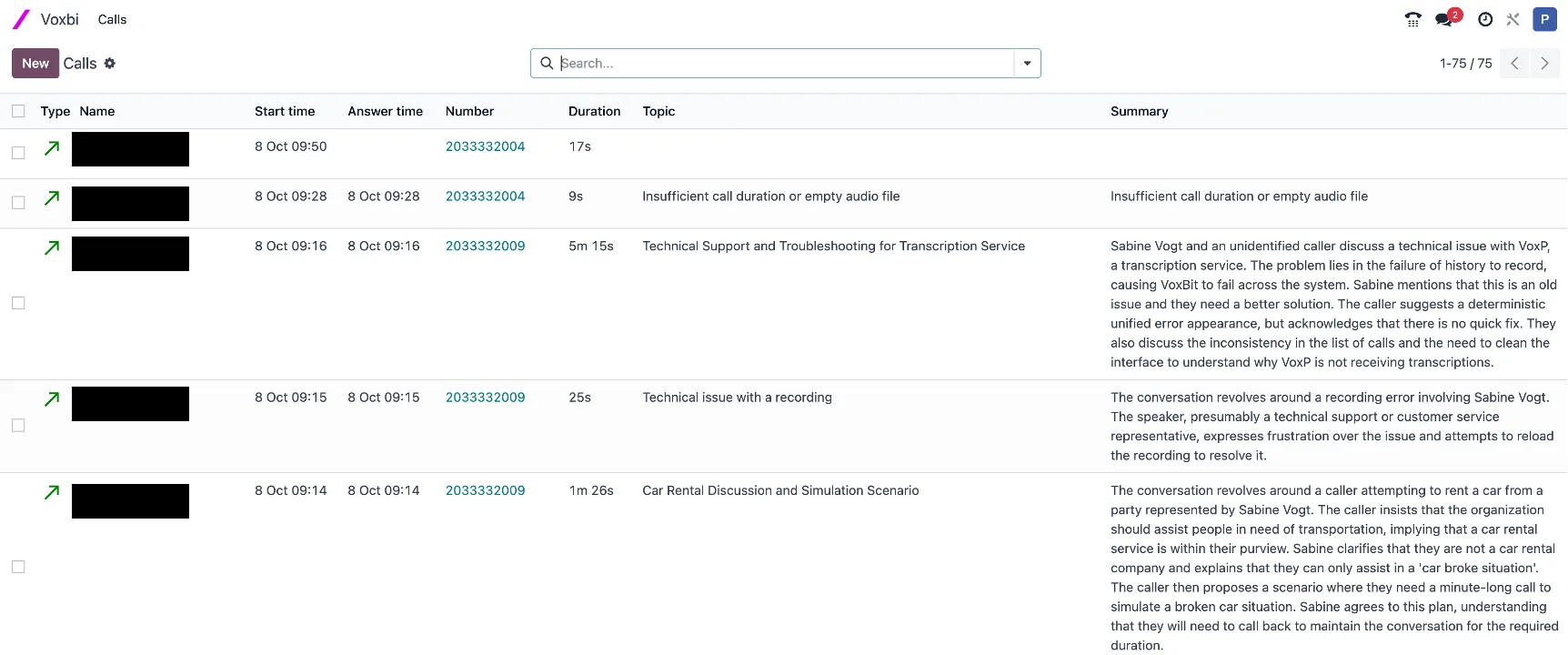This screenshot has width=1568, height=655.
Task: Sort by Type column header
Action: point(55,111)
